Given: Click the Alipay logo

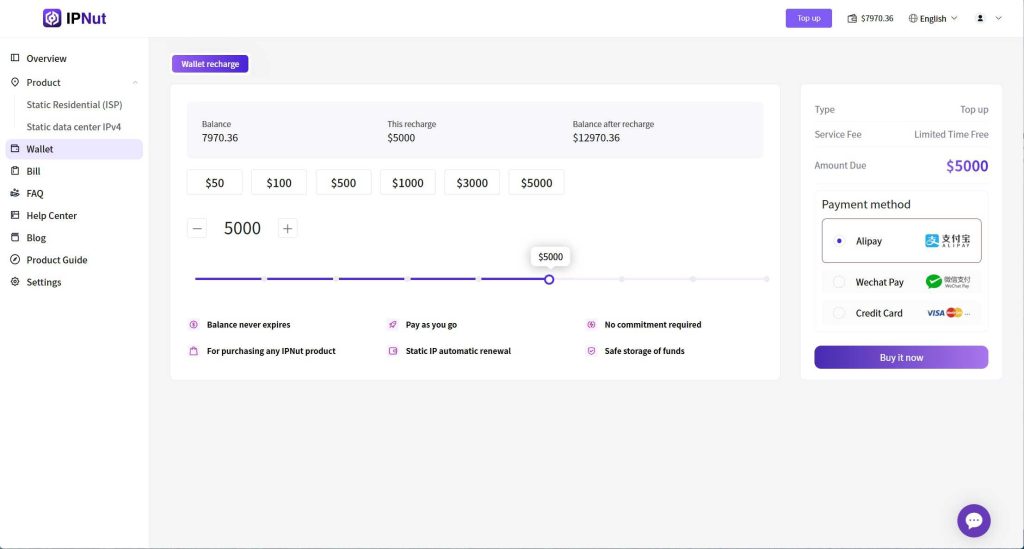Looking at the screenshot, I should (947, 241).
